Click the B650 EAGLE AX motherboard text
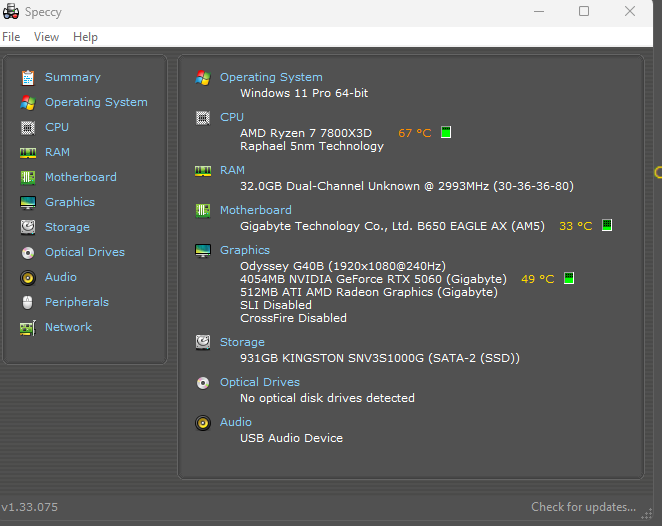The width and height of the screenshot is (662, 526). (392, 226)
